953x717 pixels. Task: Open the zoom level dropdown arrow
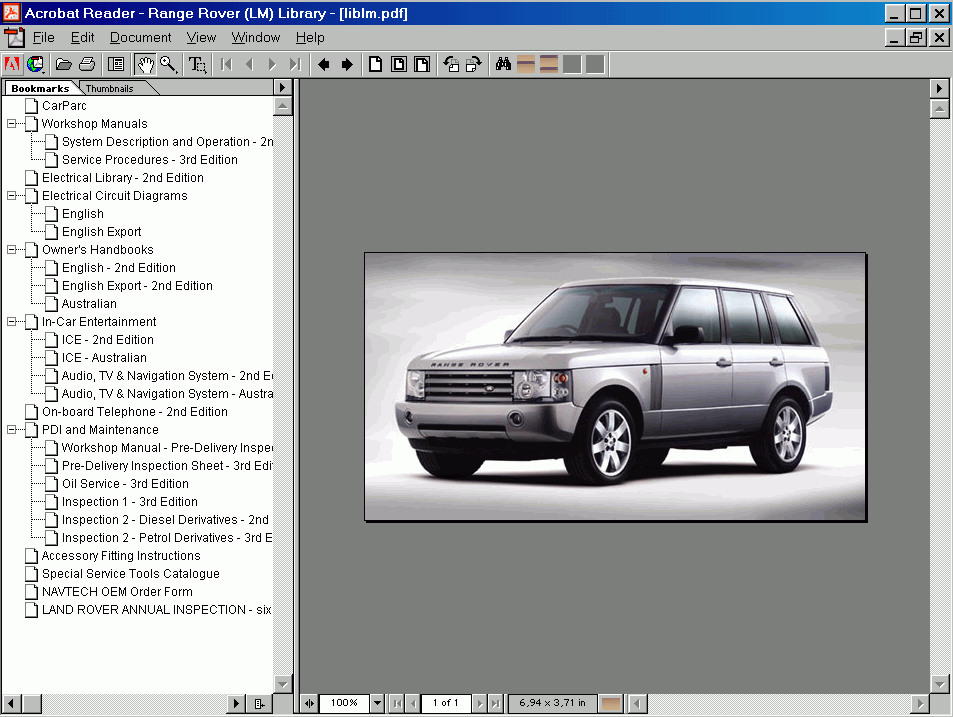[377, 704]
